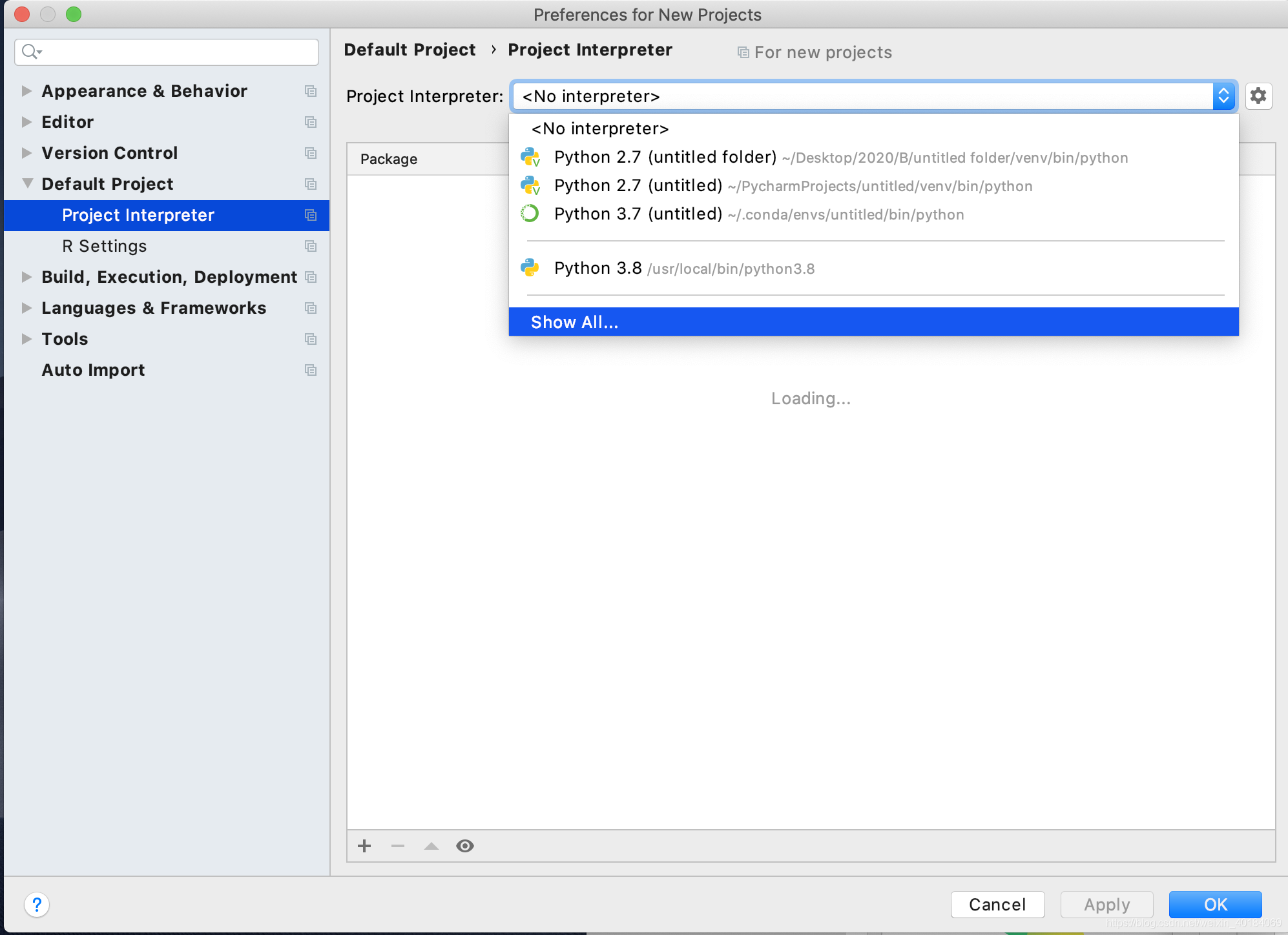Click the project-level icon beside Build, Execution, Deployment
Image resolution: width=1288 pixels, height=935 pixels.
(311, 277)
